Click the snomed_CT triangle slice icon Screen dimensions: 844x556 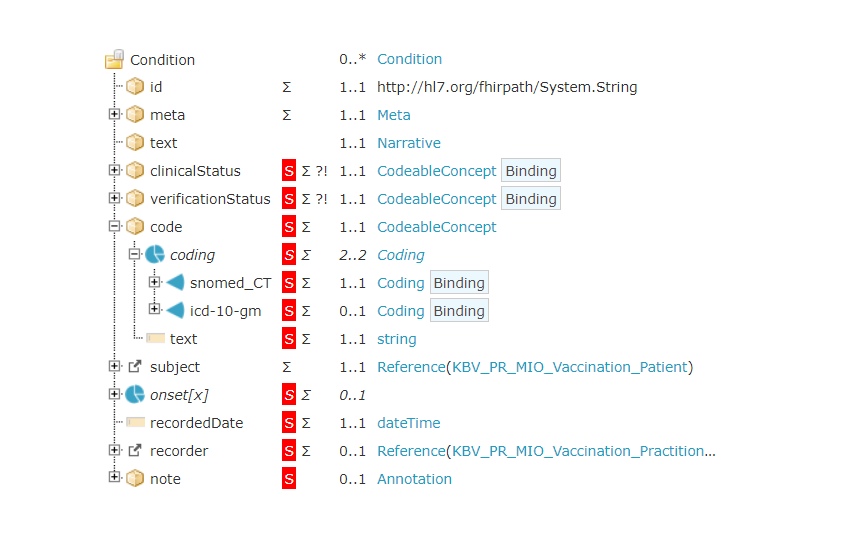coord(175,283)
